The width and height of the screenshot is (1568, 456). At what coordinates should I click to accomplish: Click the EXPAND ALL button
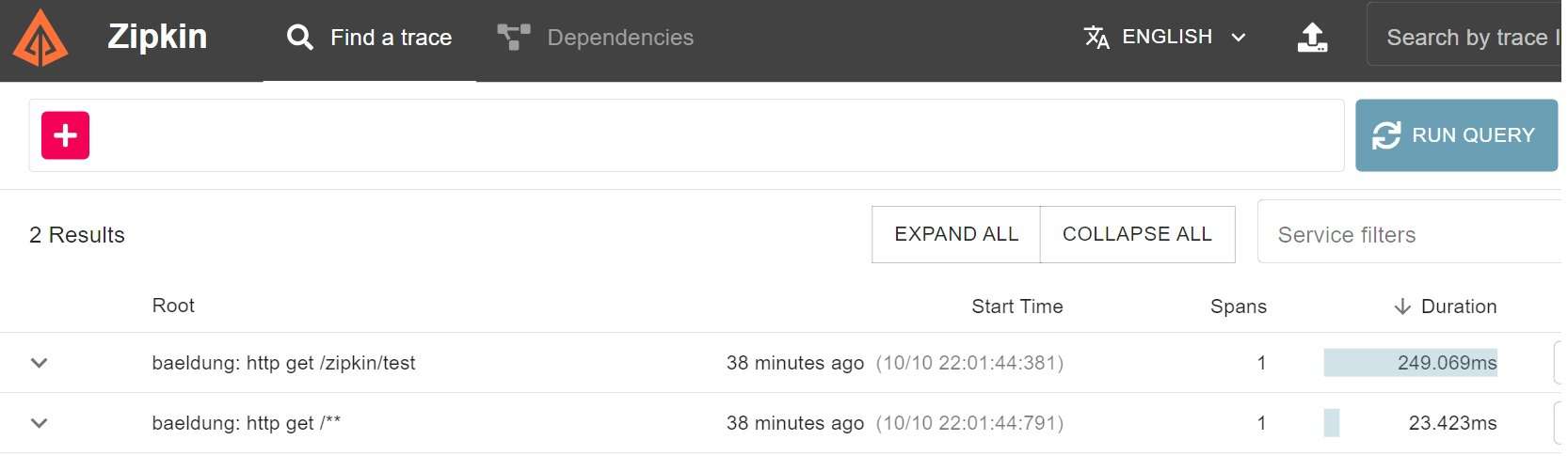956,234
